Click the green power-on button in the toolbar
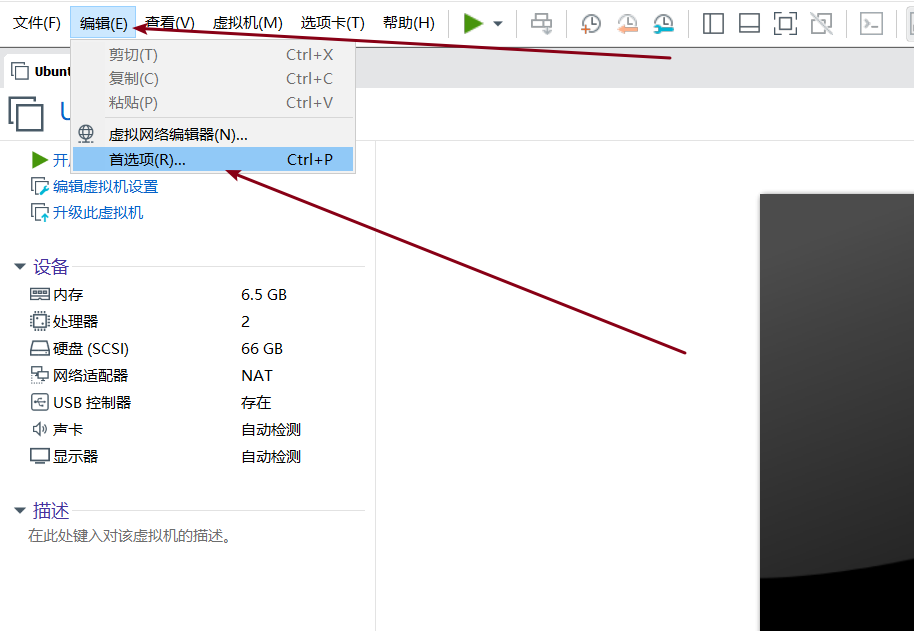The image size is (914, 631). pyautogui.click(x=473, y=23)
